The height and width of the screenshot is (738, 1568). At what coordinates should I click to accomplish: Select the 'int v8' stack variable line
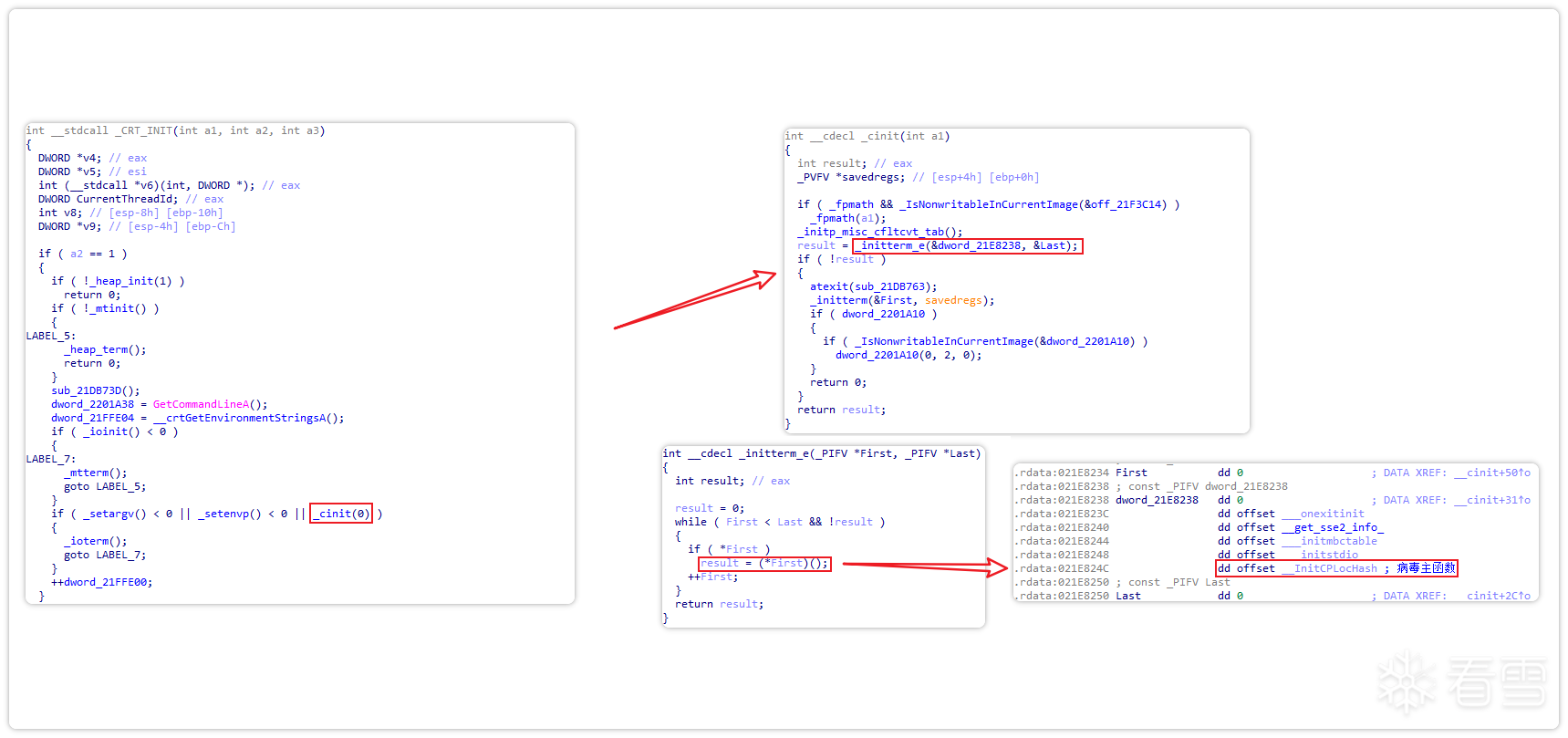[130, 213]
